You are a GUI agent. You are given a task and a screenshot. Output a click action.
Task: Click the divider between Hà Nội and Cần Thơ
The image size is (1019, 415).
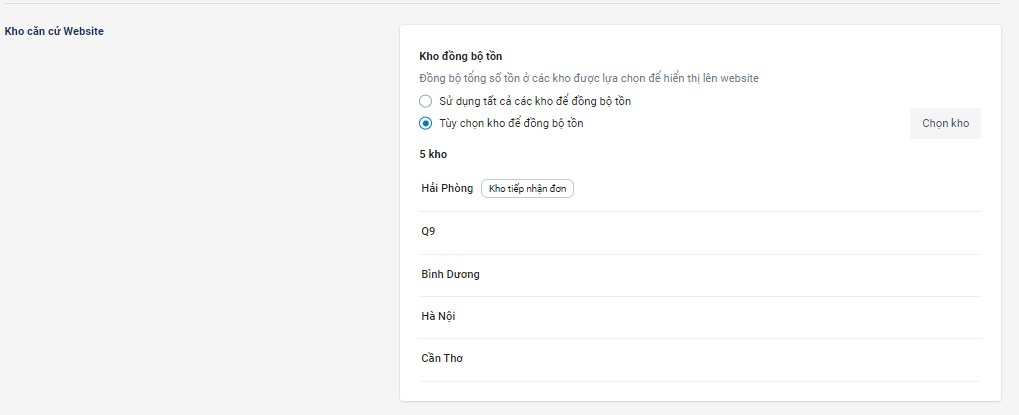click(700, 338)
